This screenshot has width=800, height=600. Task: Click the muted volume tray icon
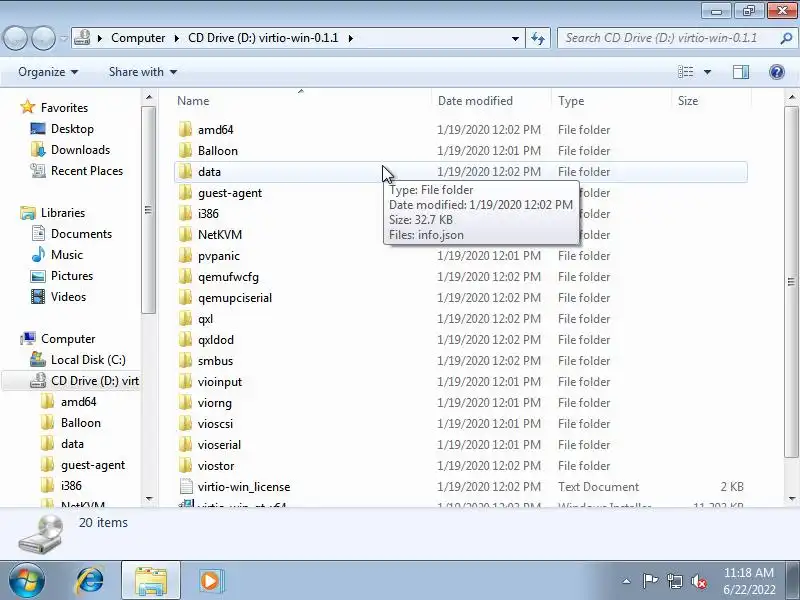pos(698,581)
